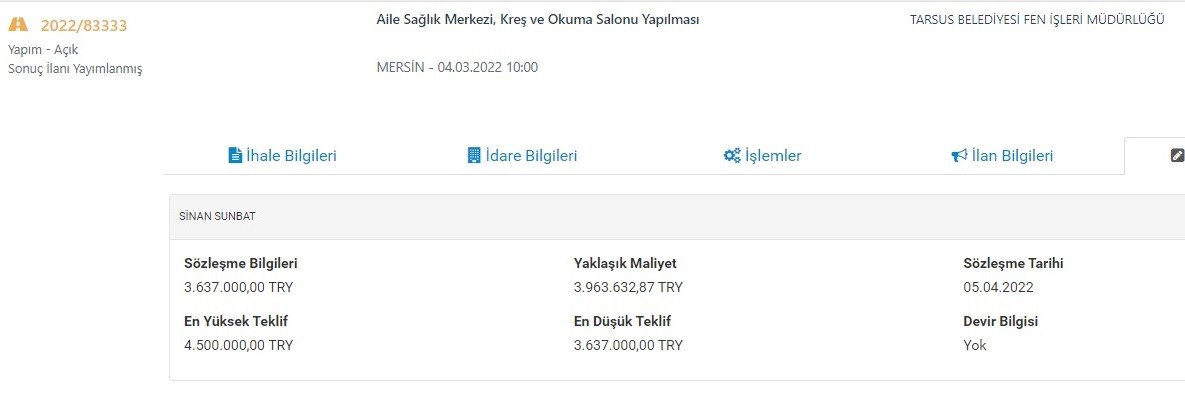Click the MERSİN - 04.03.2022 10:00 date text
Image resolution: width=1185 pixels, height=395 pixels.
[x=457, y=67]
